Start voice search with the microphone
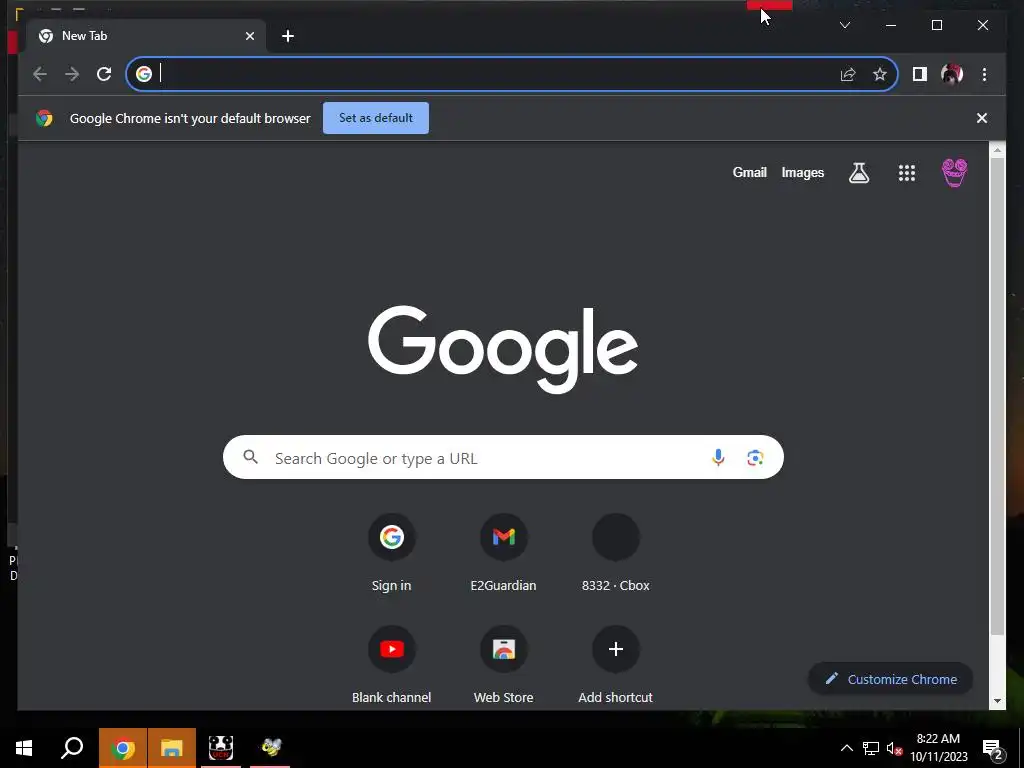This screenshot has width=1024, height=768. coord(718,457)
